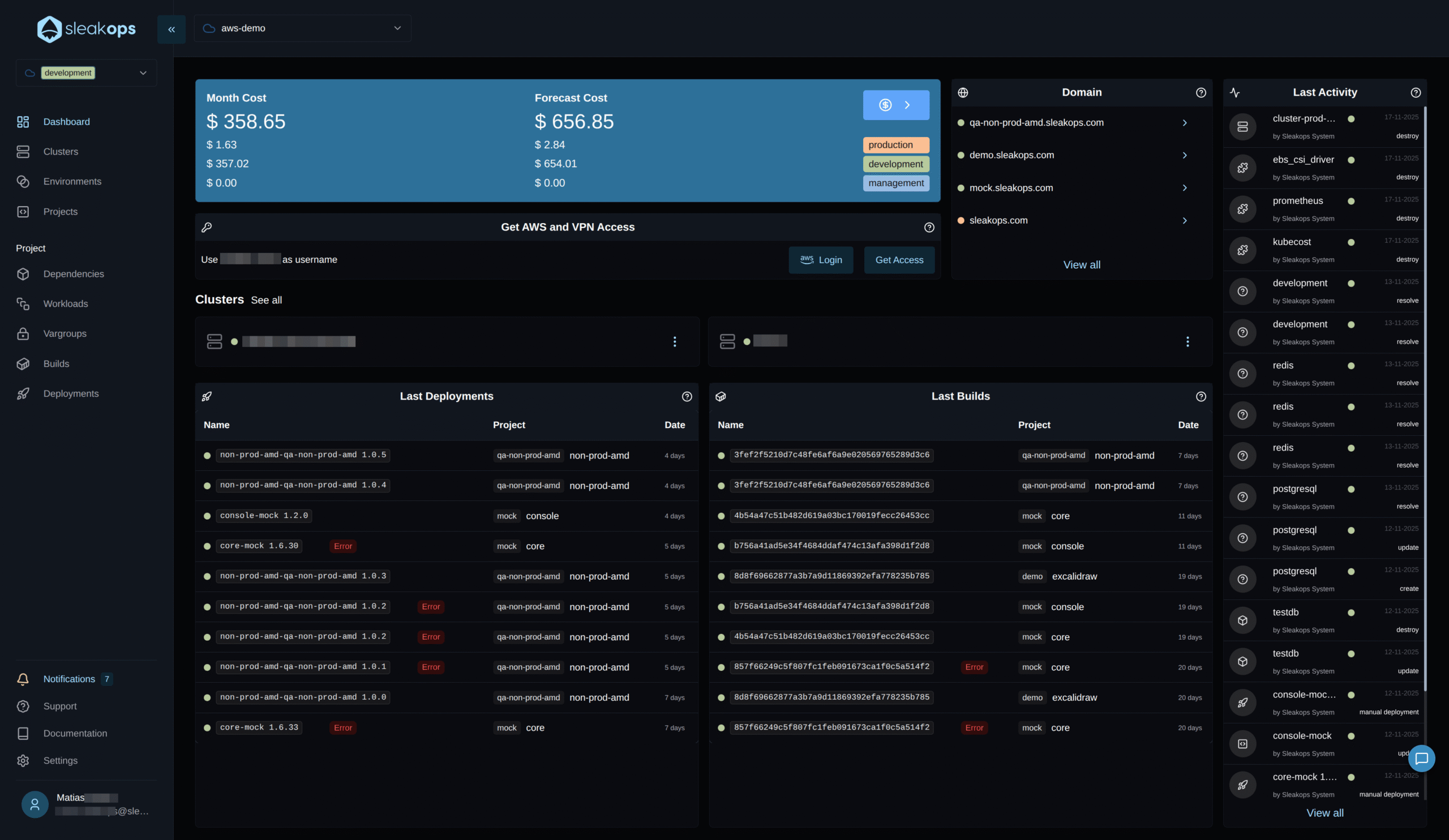Go to Clusters in sidebar
Screen dimensions: 1449x840
(61, 152)
